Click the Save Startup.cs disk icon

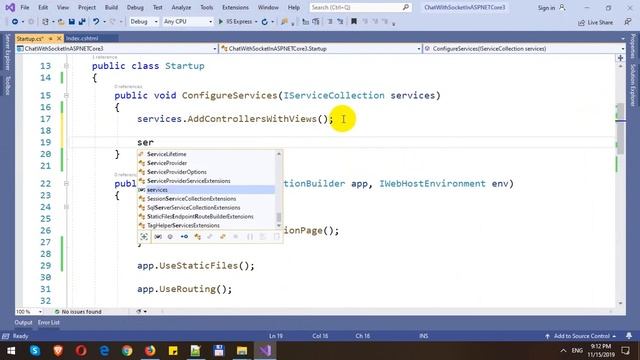coord(71,22)
